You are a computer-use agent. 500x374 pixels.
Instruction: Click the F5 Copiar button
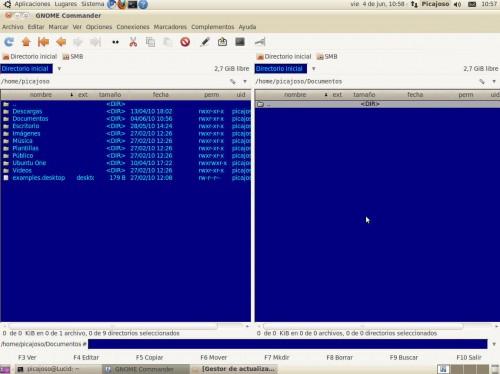click(x=149, y=358)
